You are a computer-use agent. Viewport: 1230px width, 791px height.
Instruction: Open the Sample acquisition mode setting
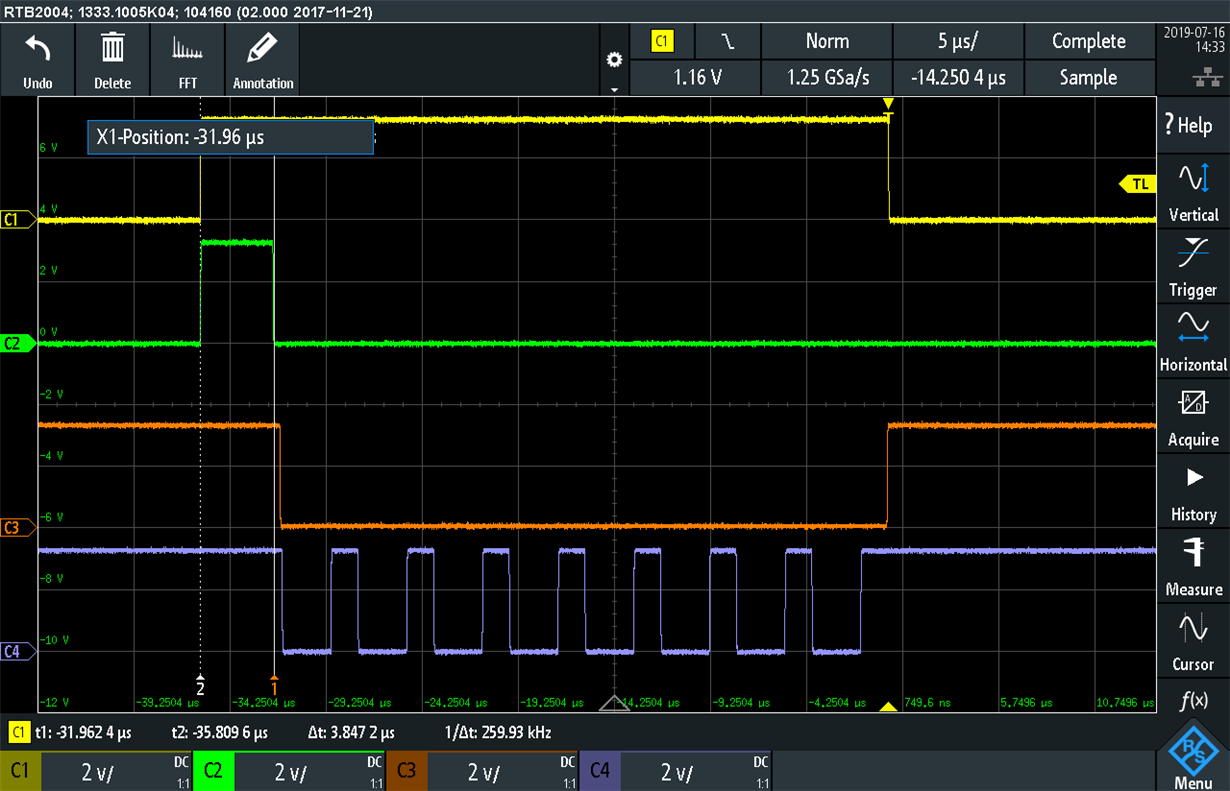[x=1088, y=77]
